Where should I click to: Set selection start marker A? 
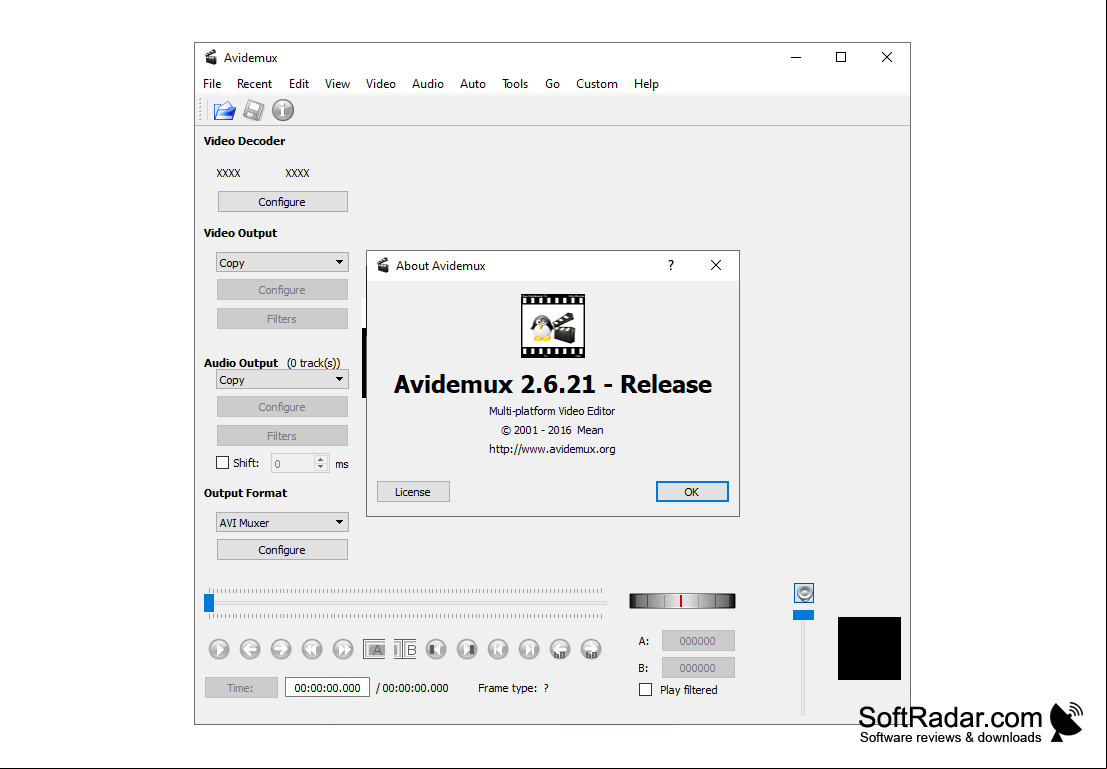pos(374,649)
